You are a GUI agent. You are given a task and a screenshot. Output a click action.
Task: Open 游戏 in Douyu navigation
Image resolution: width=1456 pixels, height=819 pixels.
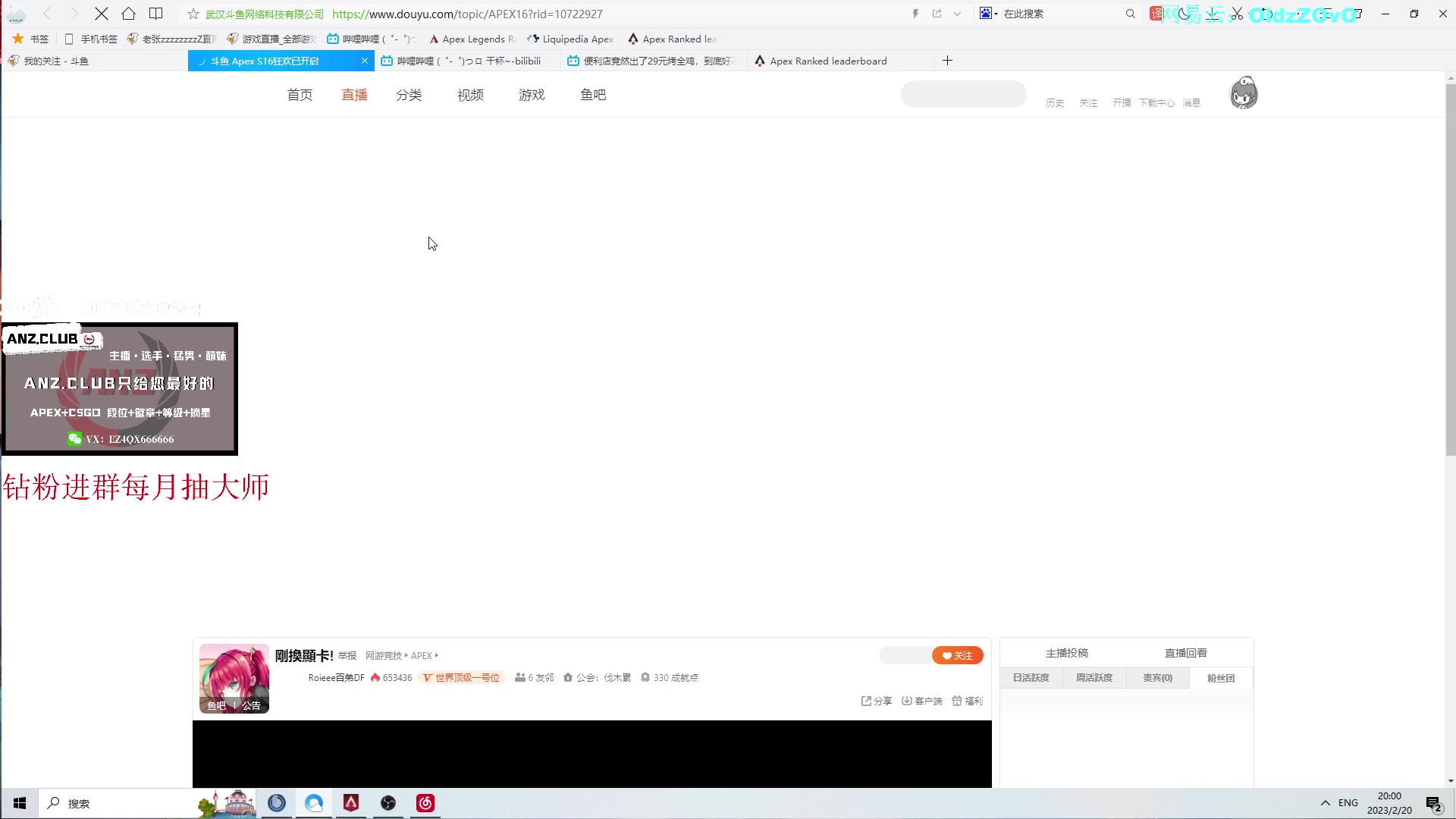tap(532, 95)
